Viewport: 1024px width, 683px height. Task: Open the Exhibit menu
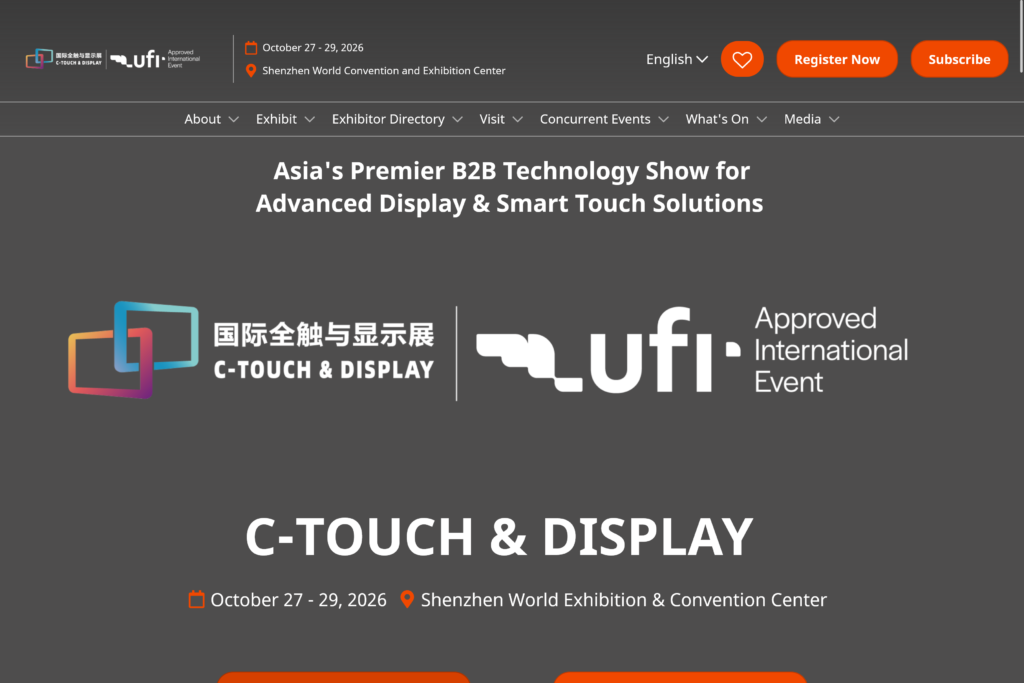pos(285,119)
